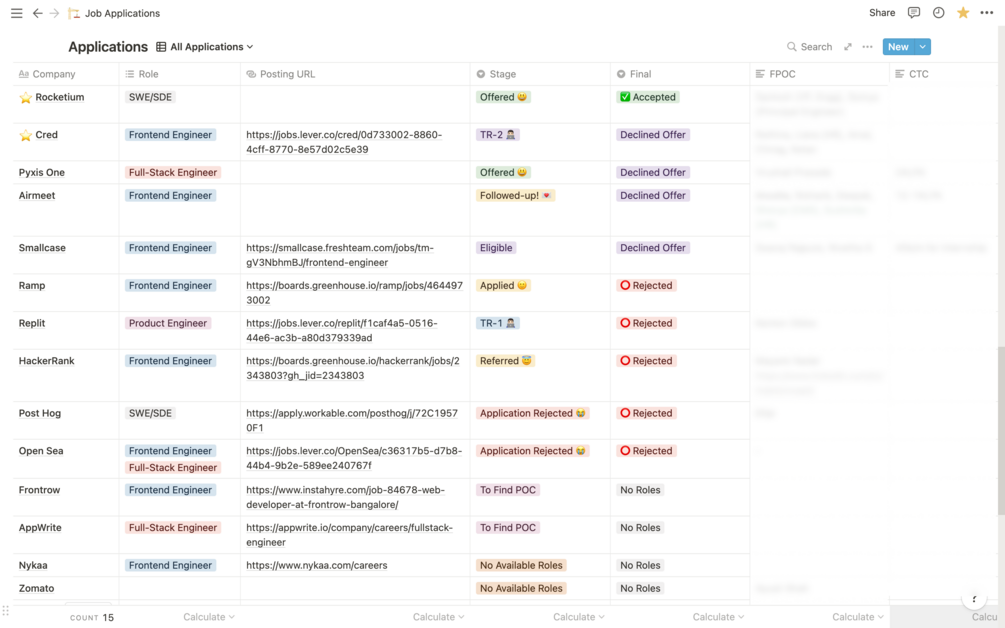Click the Role column list icon
Image resolution: width=1005 pixels, height=628 pixels.
[129, 74]
